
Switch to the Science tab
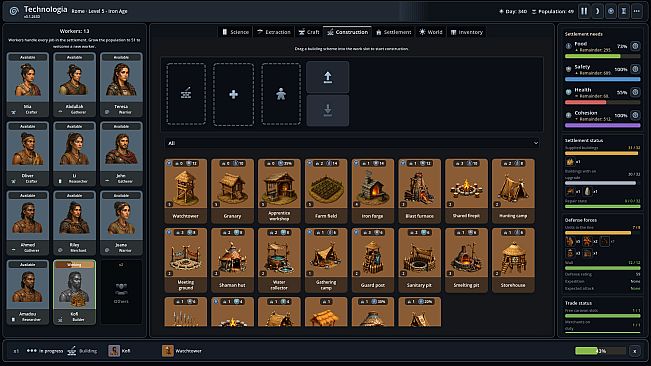click(235, 32)
